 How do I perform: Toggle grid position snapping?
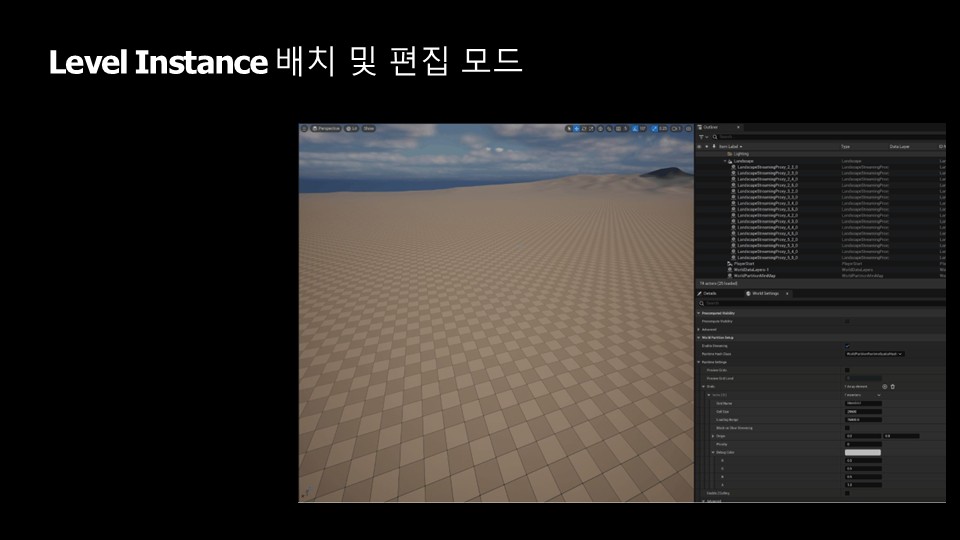pos(618,129)
